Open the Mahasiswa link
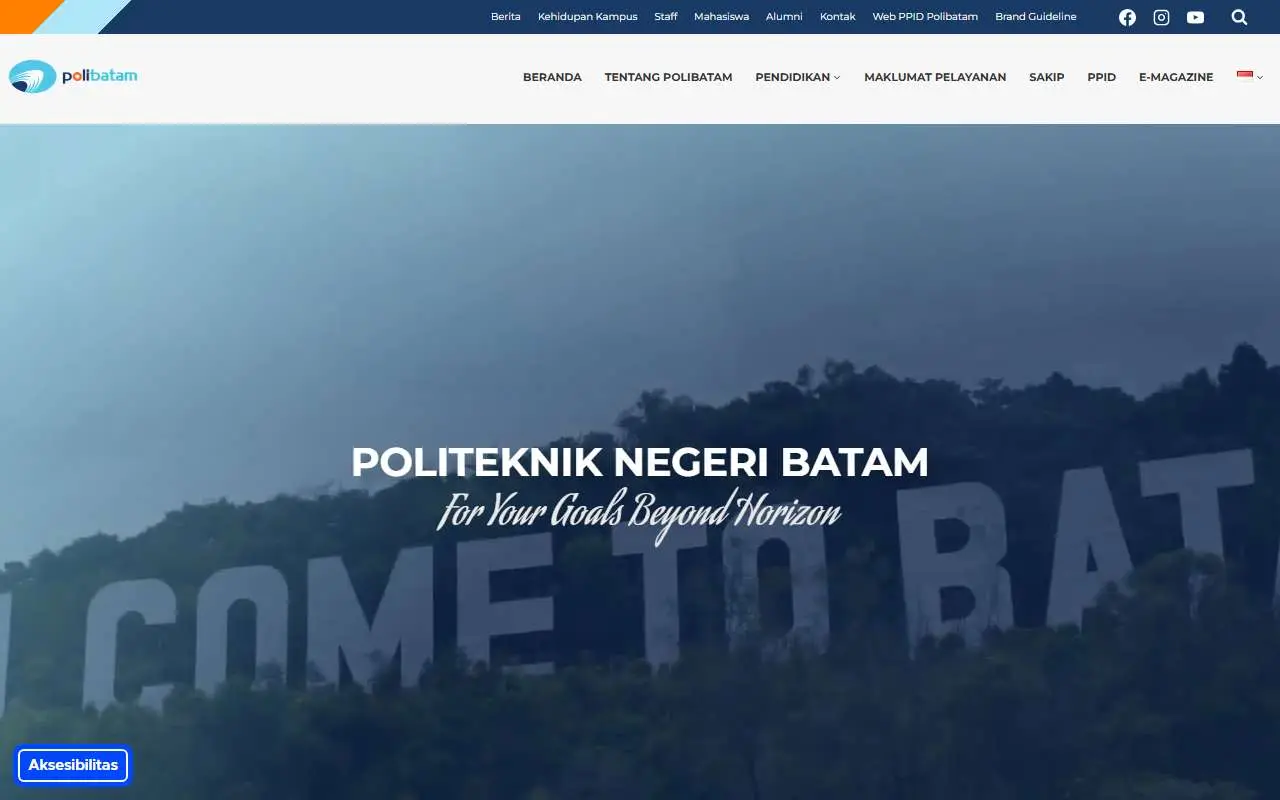 click(x=722, y=17)
